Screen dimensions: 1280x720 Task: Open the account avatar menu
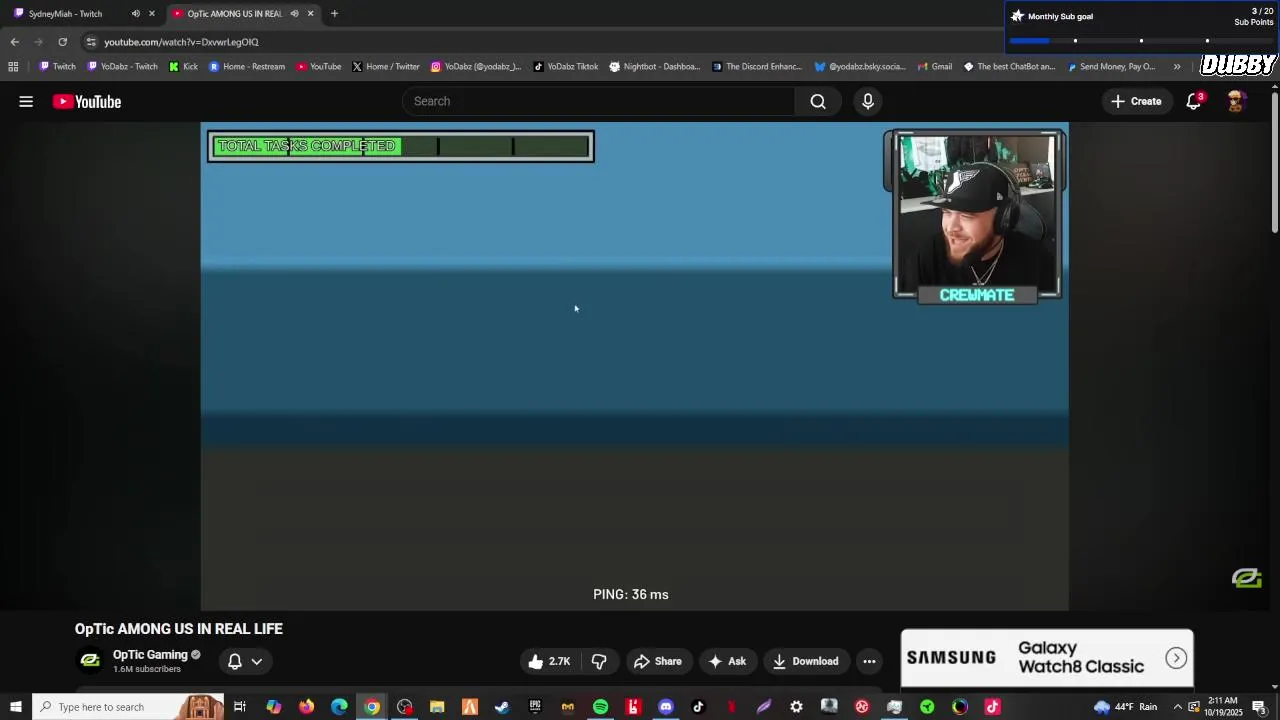[x=1236, y=101]
